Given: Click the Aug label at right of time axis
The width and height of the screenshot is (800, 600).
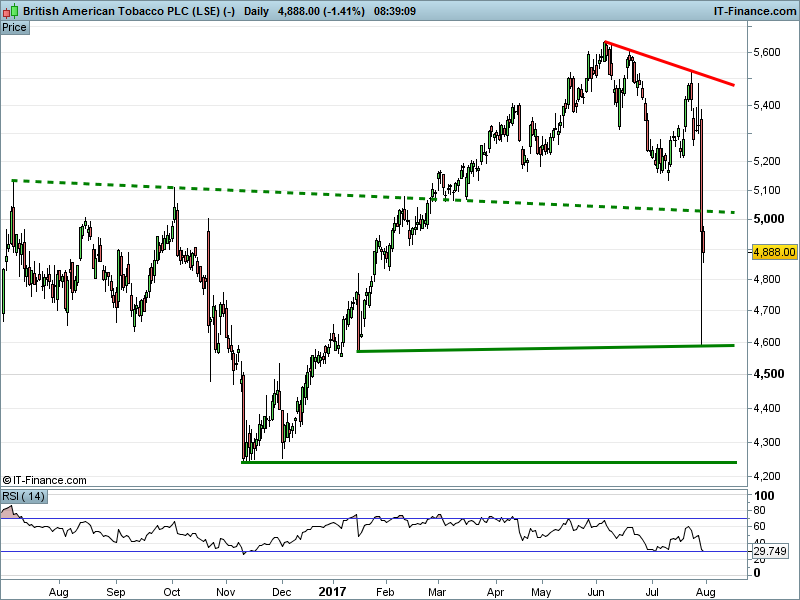Looking at the screenshot, I should [706, 592].
